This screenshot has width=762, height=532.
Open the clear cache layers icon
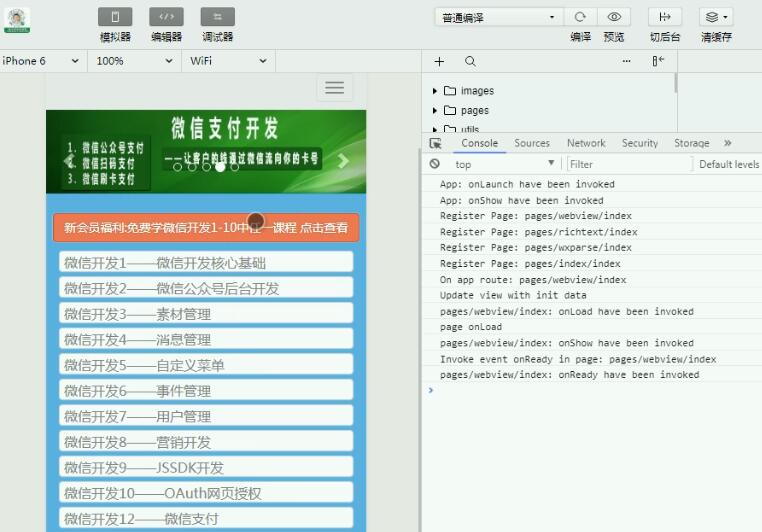716,17
